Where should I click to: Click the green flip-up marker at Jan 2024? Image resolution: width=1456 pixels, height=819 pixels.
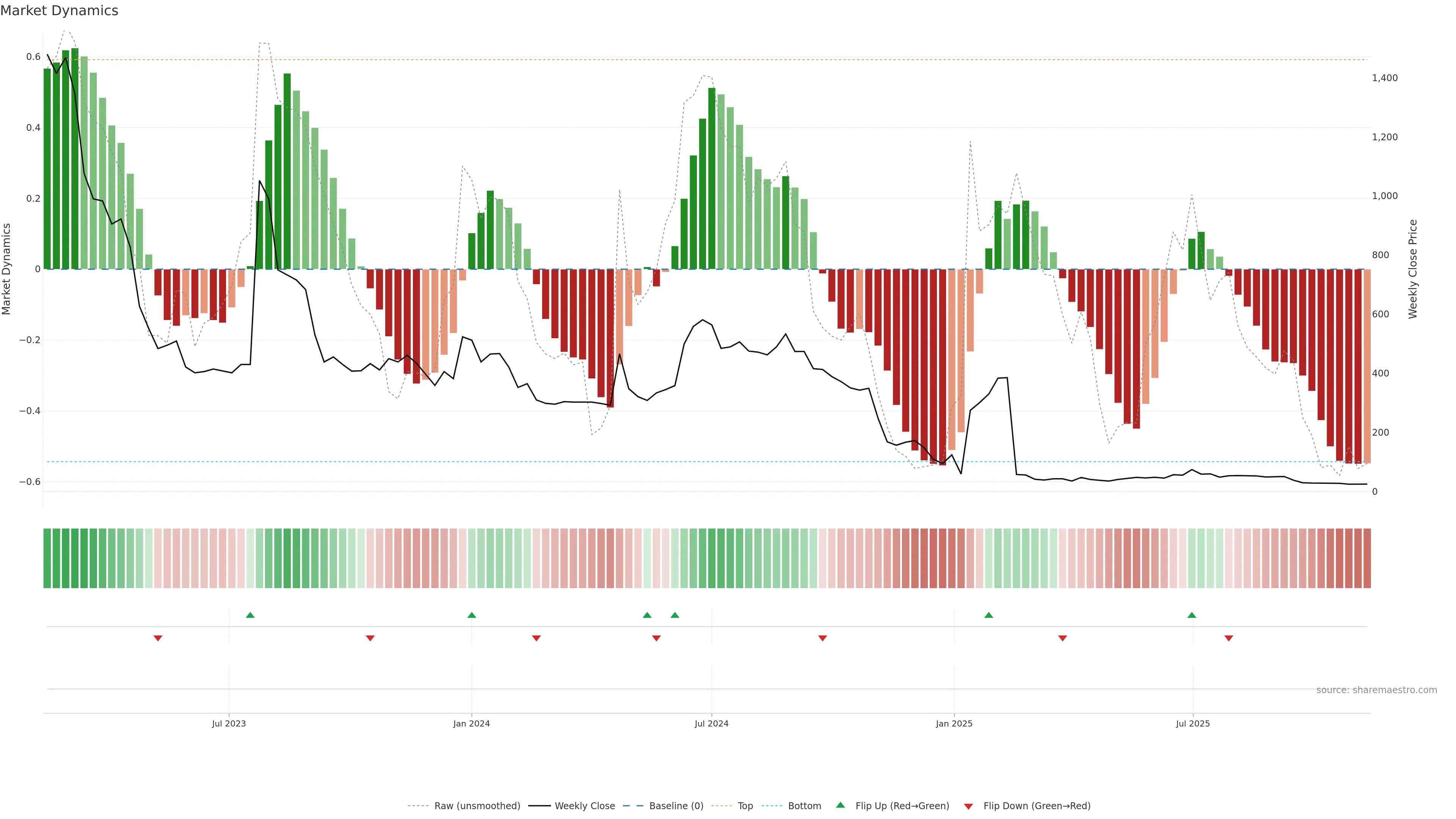[472, 615]
